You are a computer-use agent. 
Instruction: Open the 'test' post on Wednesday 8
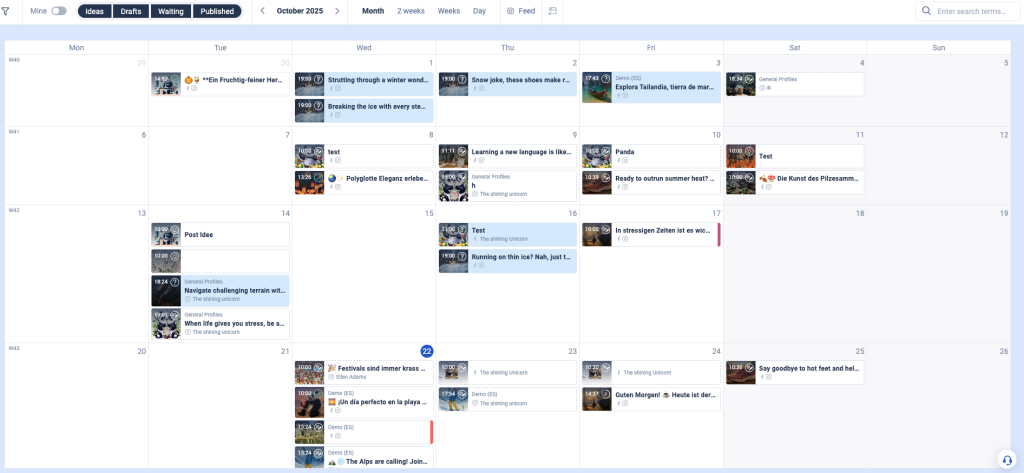point(364,156)
